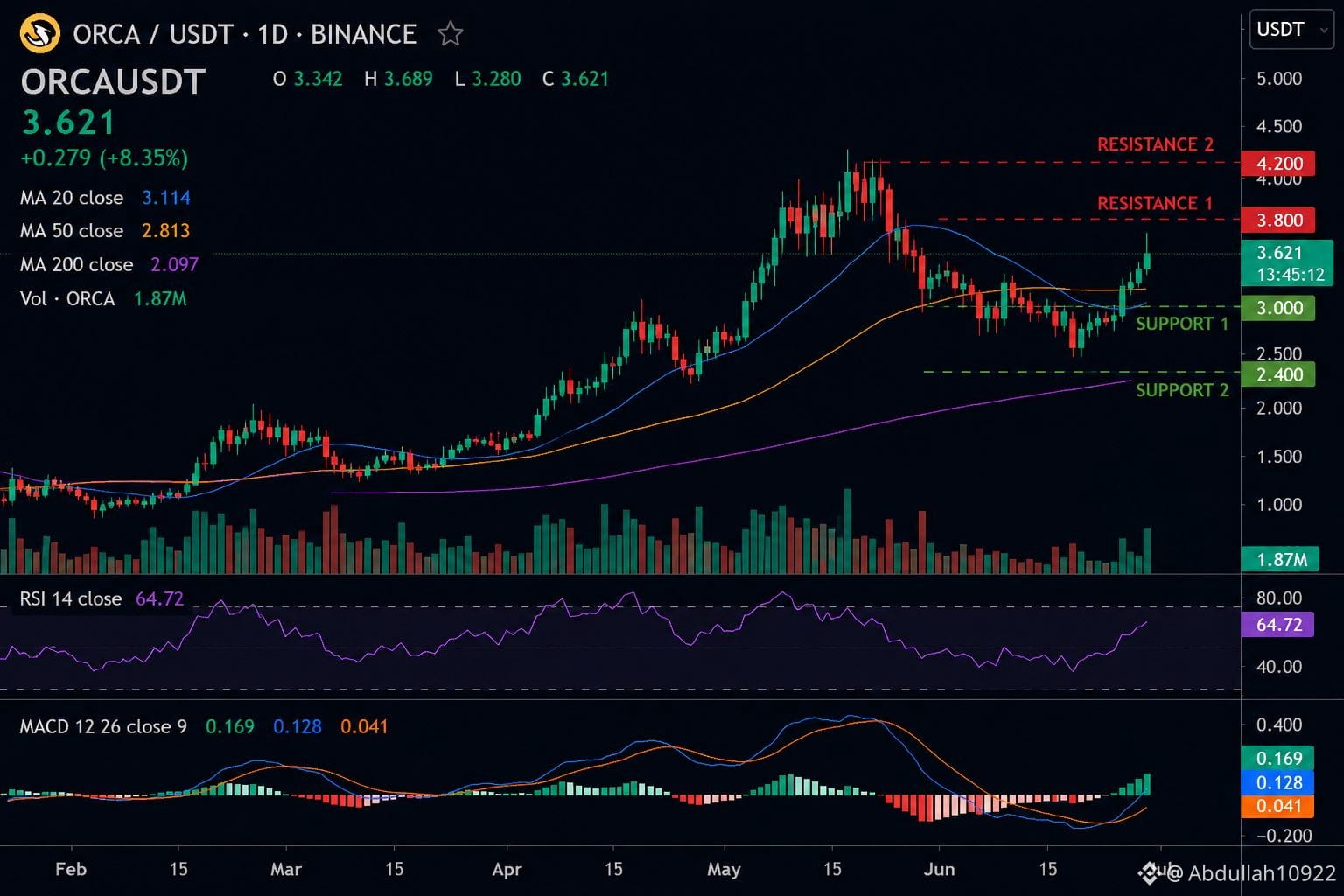Click the orange MACD legend value 0.041
Viewport: 1344px width, 896px height.
pos(364,726)
